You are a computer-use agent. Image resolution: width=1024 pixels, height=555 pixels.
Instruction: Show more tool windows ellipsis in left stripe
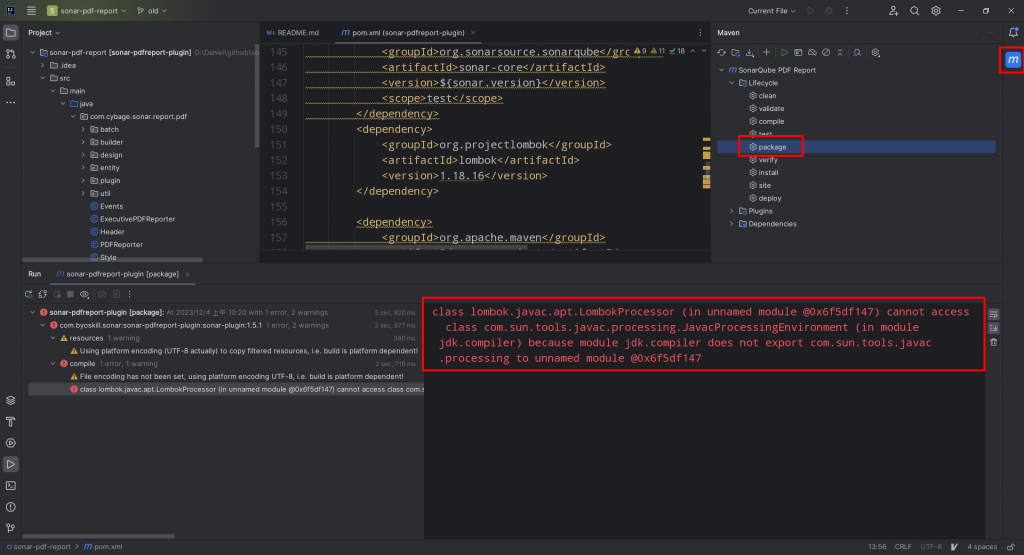pos(10,103)
